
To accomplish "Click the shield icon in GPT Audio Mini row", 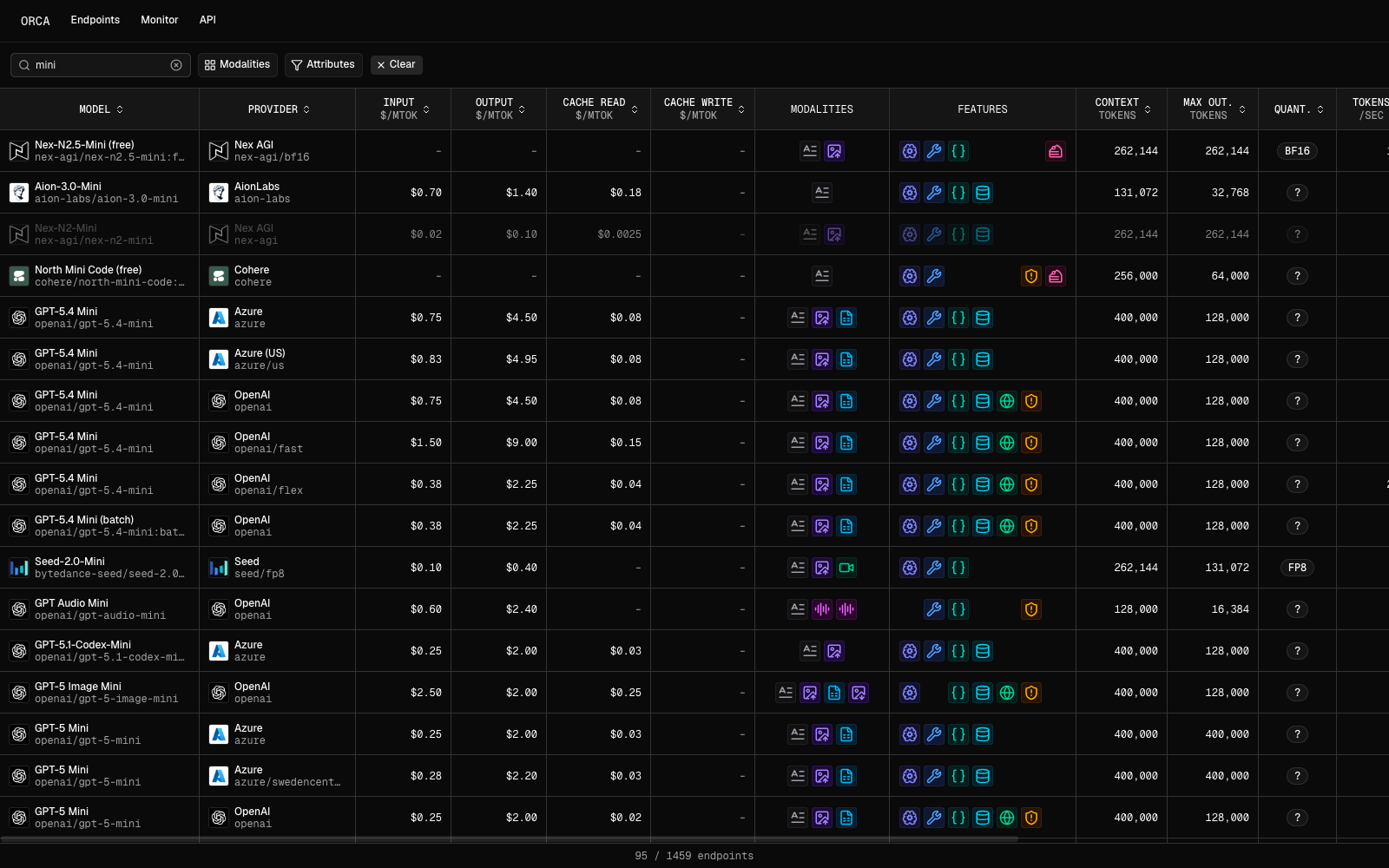I will click(x=1031, y=609).
